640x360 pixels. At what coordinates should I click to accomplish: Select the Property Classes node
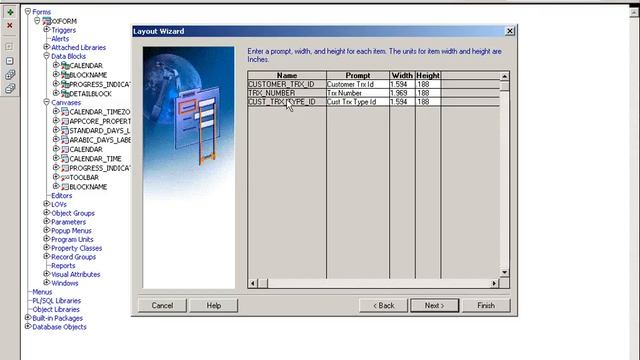[x=77, y=248]
